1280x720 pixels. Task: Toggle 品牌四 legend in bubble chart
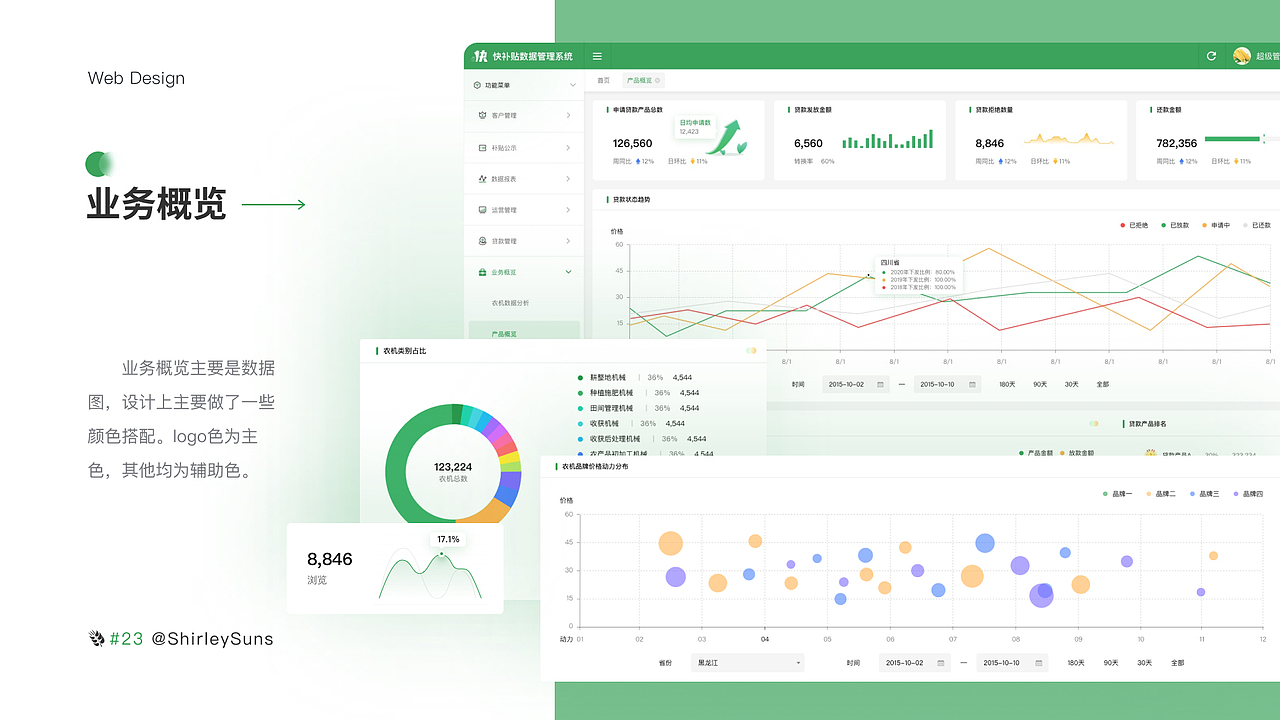click(1248, 494)
